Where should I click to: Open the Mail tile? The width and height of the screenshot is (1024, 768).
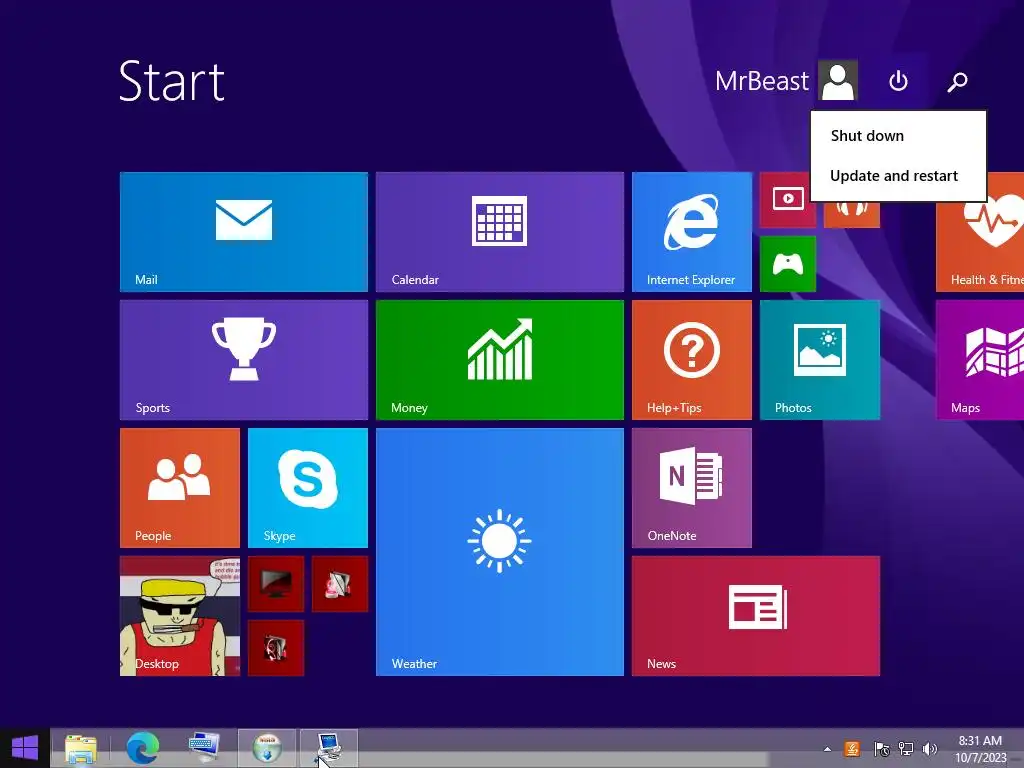pyautogui.click(x=244, y=232)
